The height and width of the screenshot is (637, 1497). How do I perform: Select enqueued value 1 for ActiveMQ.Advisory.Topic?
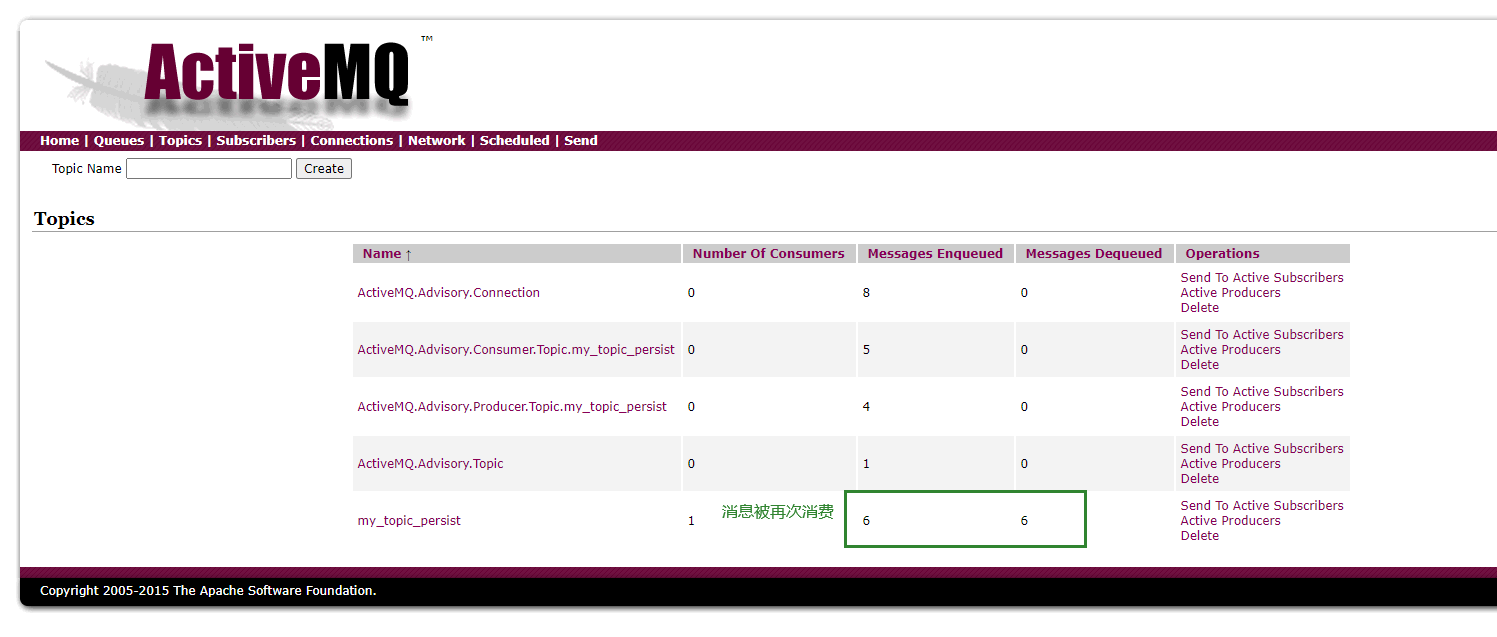(x=866, y=464)
